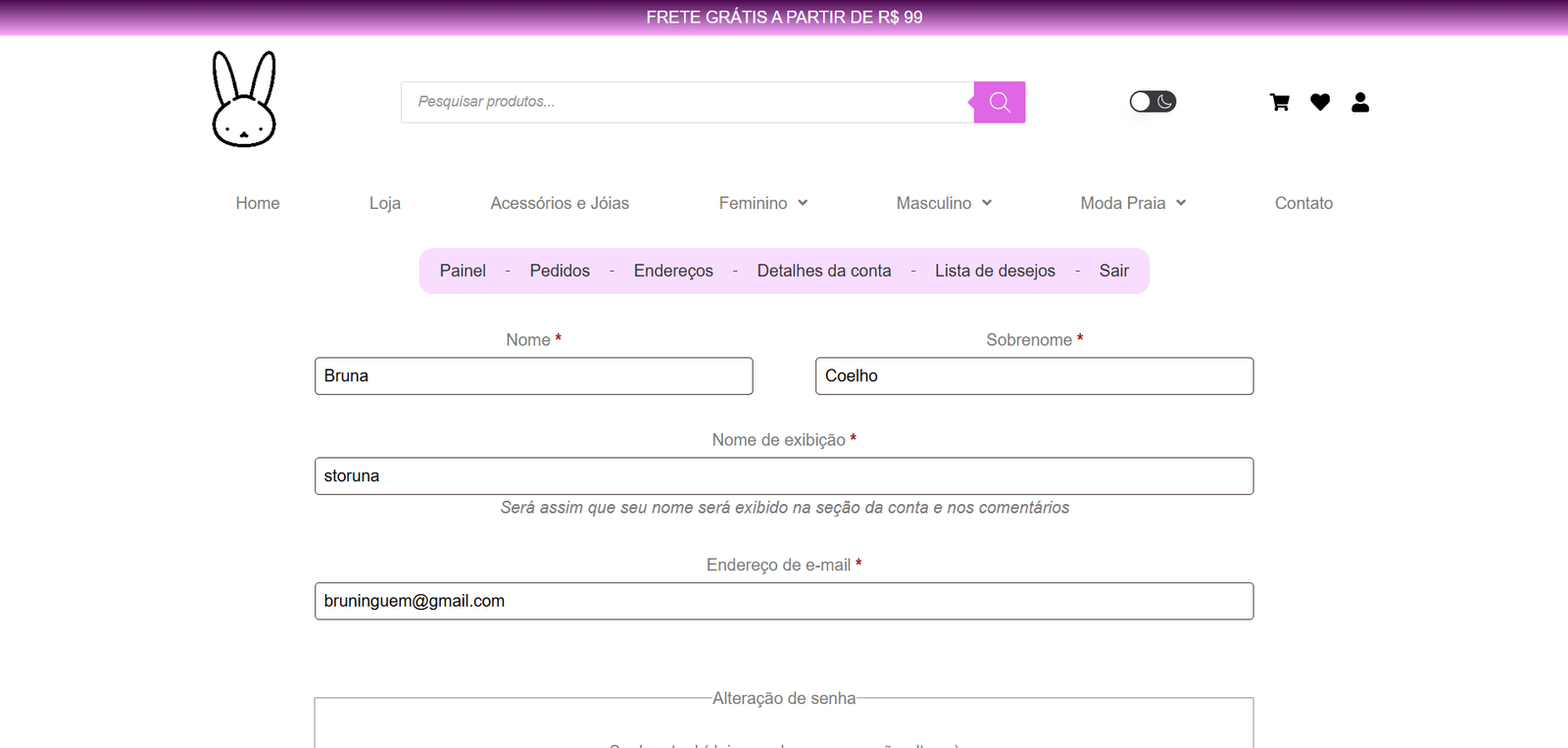Viewport: 1568px width, 748px height.
Task: Click the user account icon
Action: point(1360,102)
